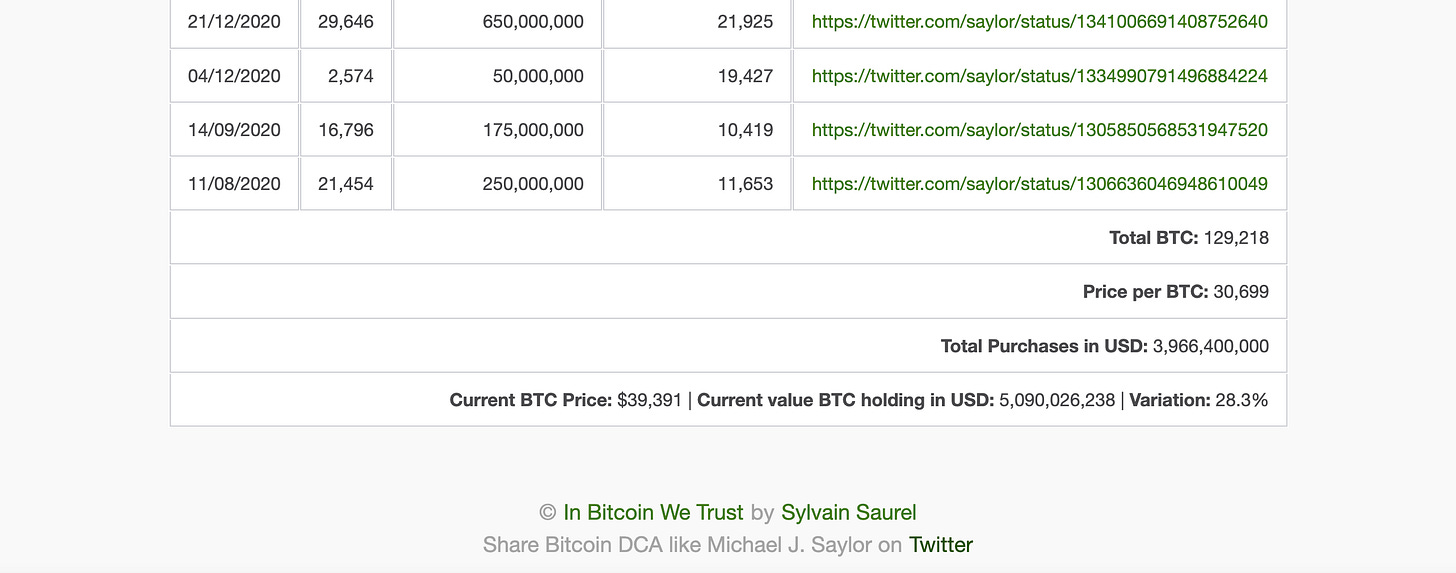Select the 11/08/2020 date cell

coord(235,183)
